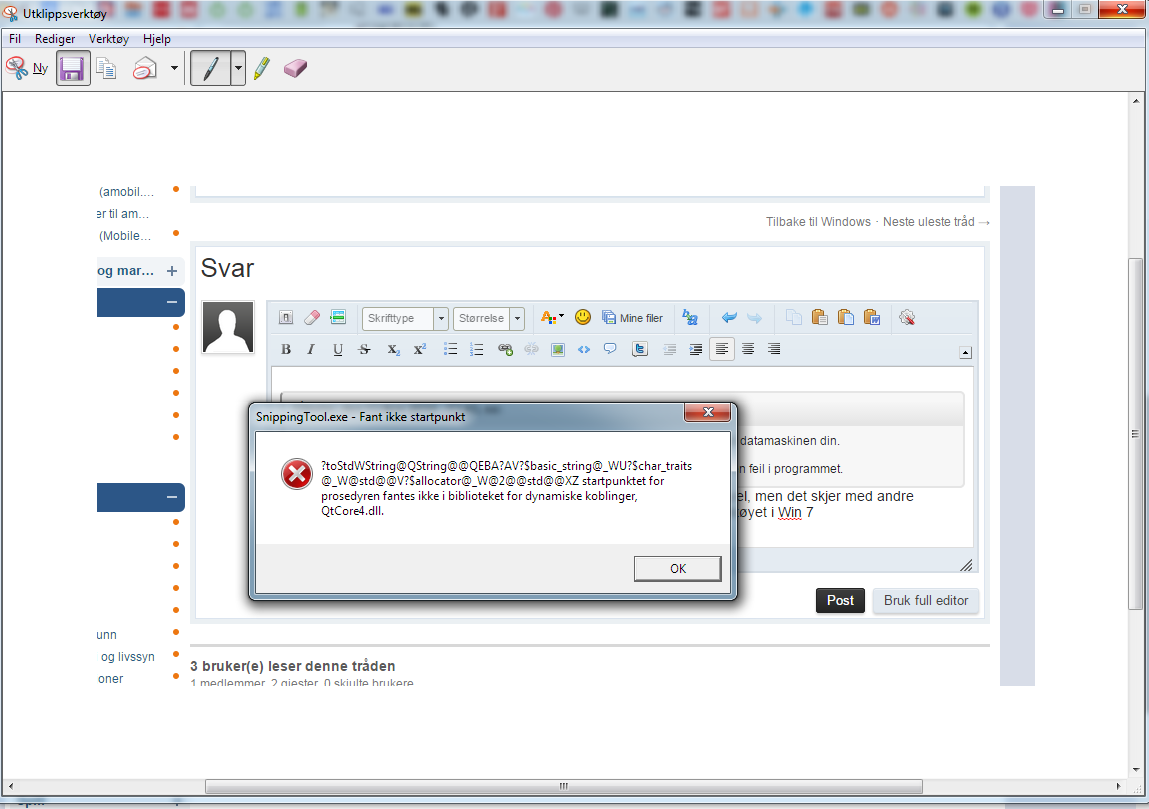Insert a bulleted list
The height and width of the screenshot is (809, 1149).
[x=450, y=350]
